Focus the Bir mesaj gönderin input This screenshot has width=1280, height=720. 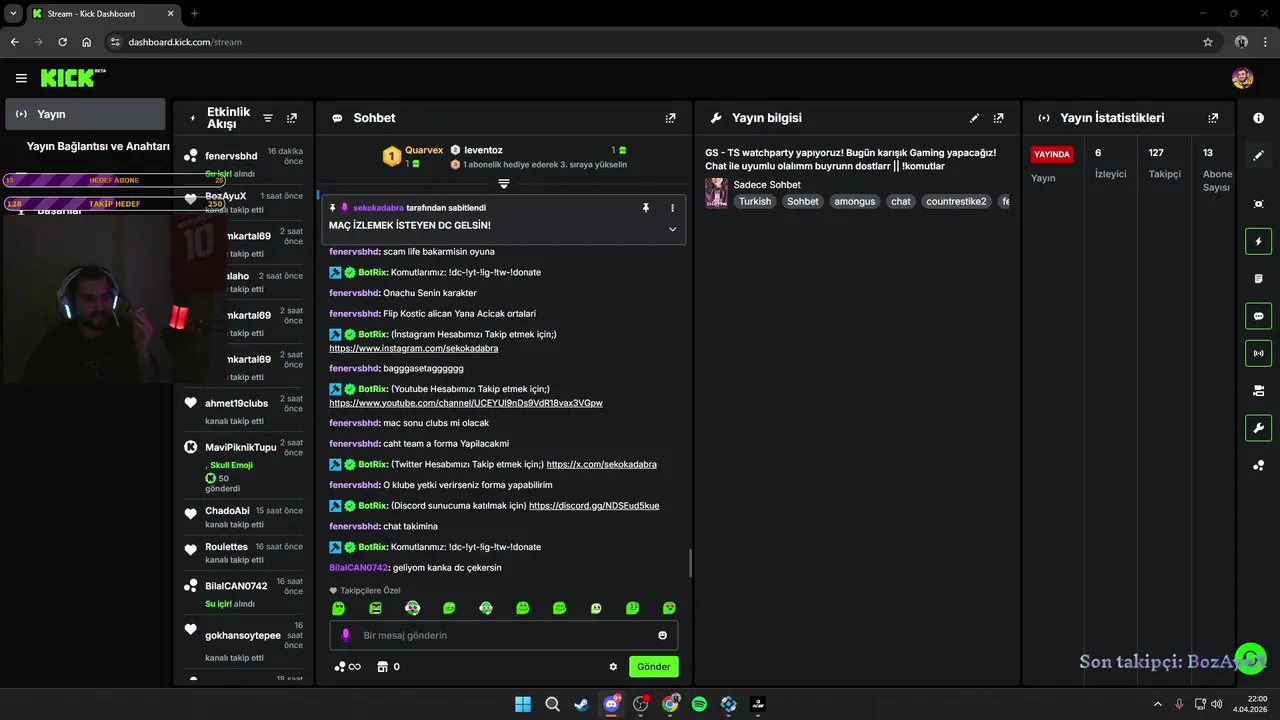pyautogui.click(x=503, y=635)
